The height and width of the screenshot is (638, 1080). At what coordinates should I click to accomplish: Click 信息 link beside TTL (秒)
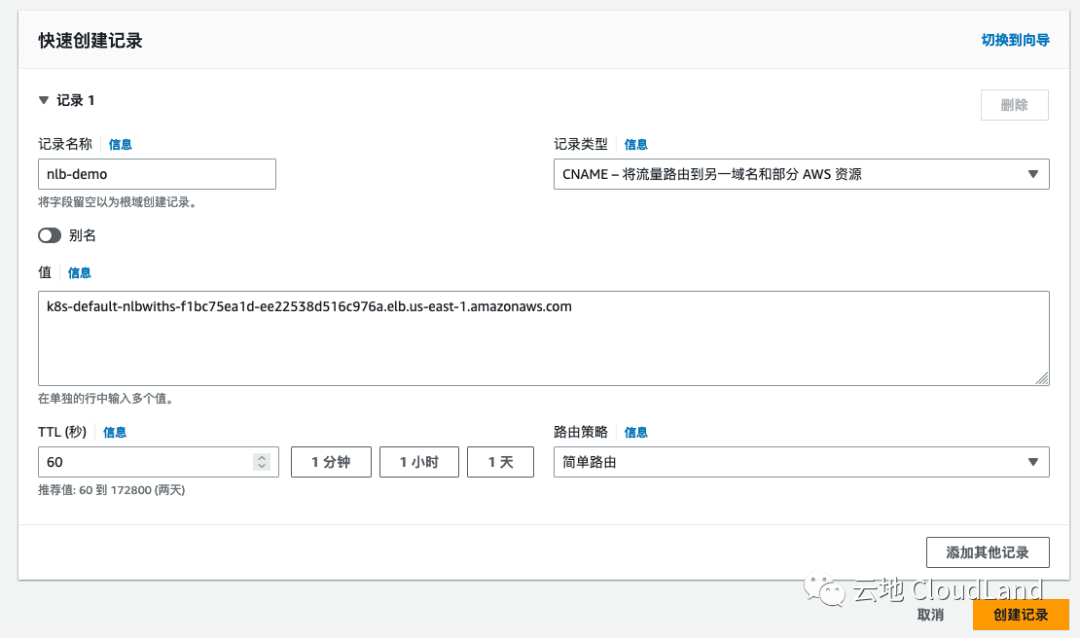point(115,433)
